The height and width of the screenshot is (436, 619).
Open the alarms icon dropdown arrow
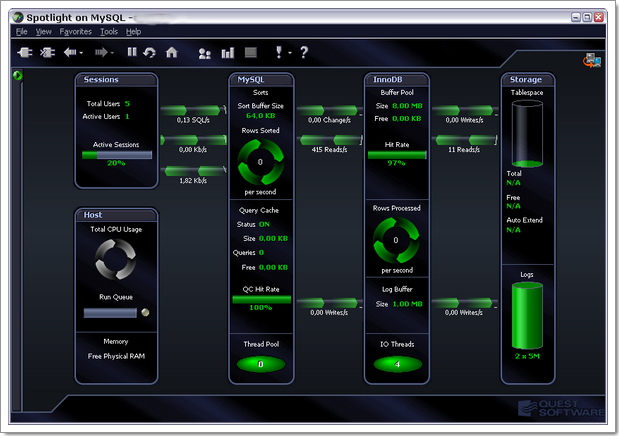(x=290, y=53)
